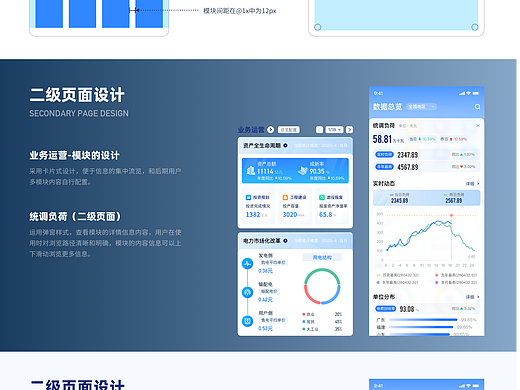Click the blue icon on the 1382 card
520x390 pixels.
(x=248, y=197)
